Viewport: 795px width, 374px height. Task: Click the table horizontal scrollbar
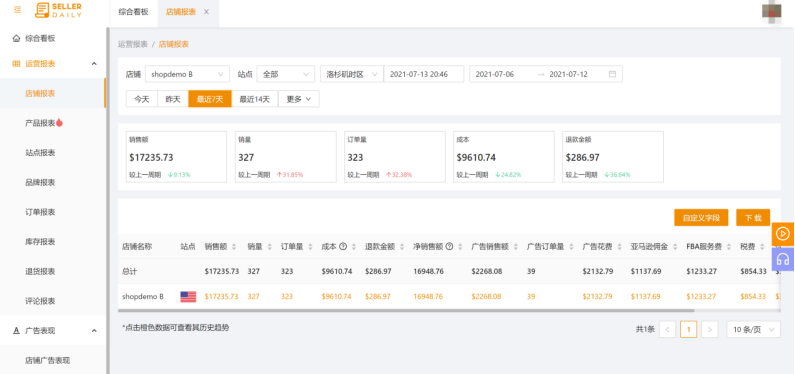tap(406, 310)
